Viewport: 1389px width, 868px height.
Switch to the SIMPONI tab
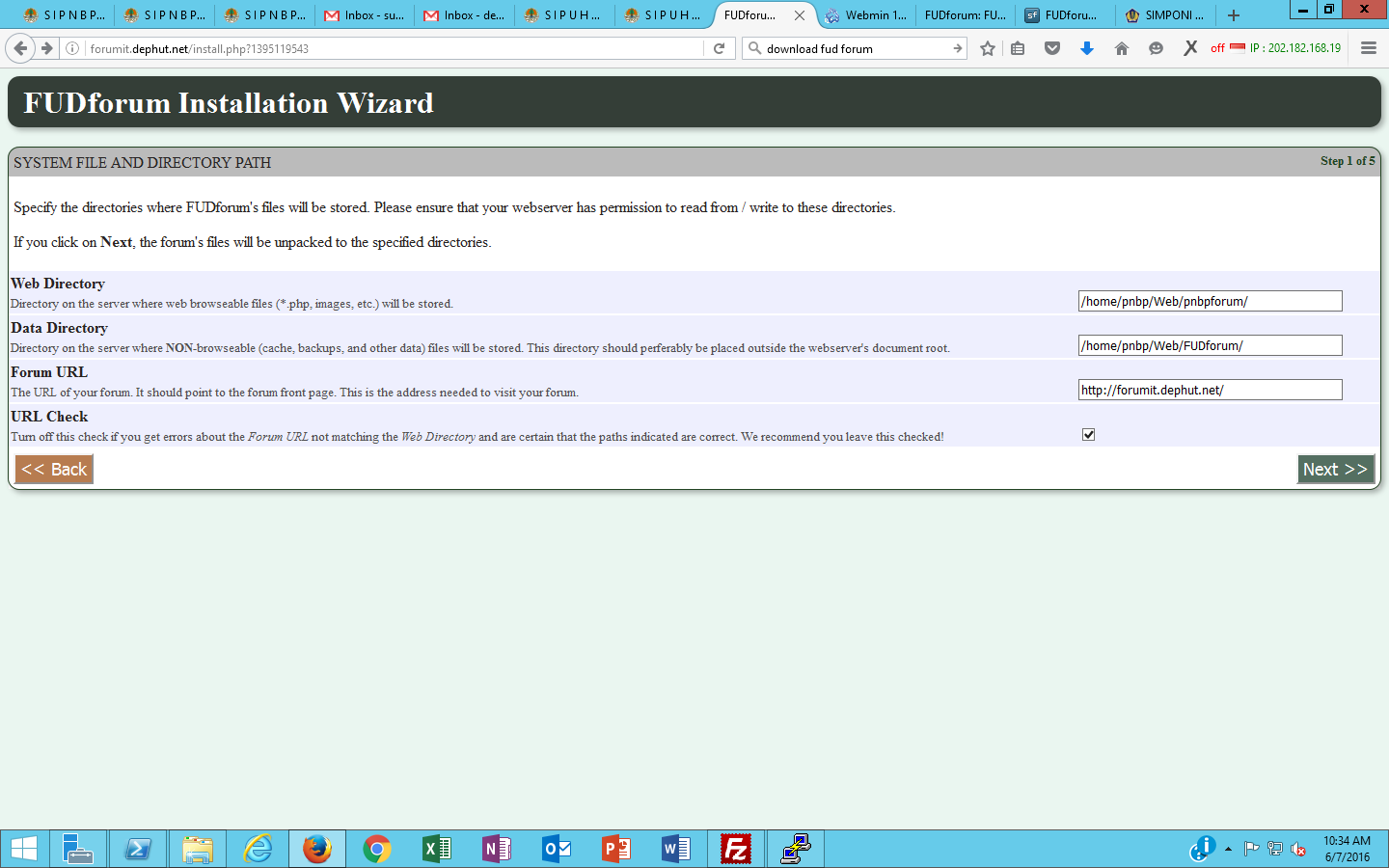(1167, 15)
